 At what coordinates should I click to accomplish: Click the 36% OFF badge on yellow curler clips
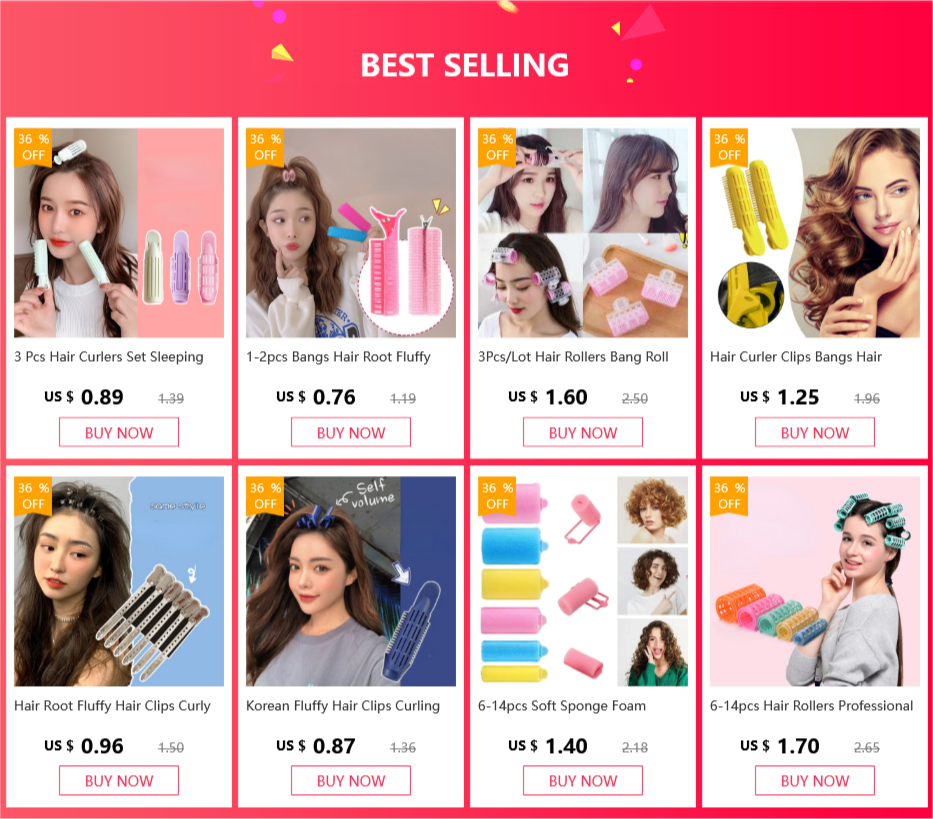tap(730, 147)
